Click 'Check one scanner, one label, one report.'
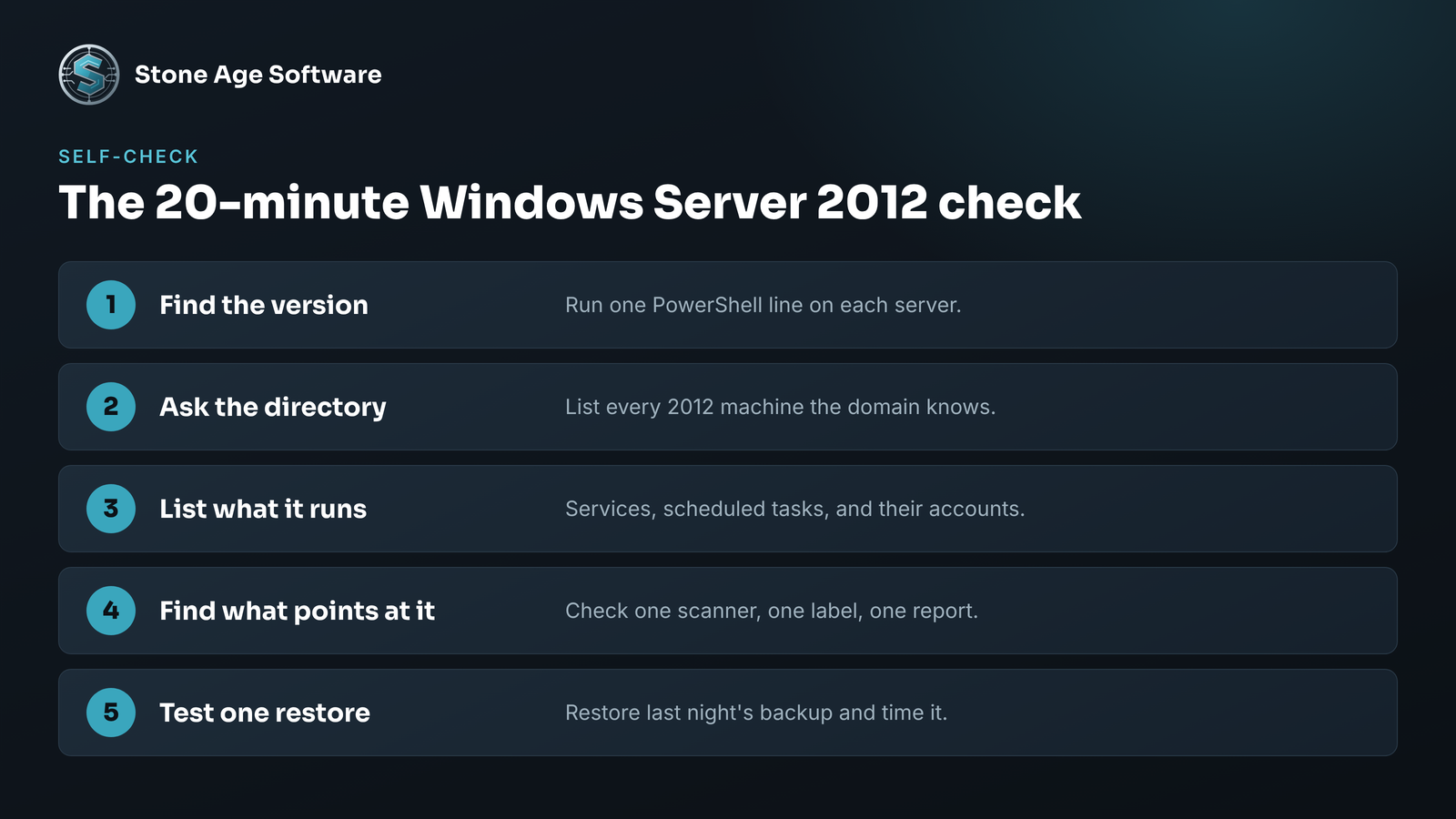The width and height of the screenshot is (1456, 819). click(772, 611)
